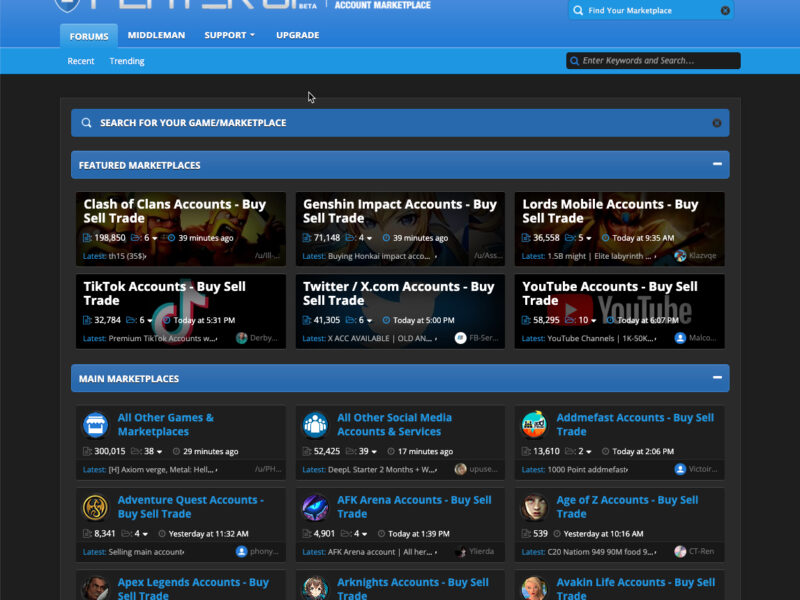This screenshot has width=800, height=600.
Task: Collapse the Main Marketplaces section
Action: pos(716,379)
